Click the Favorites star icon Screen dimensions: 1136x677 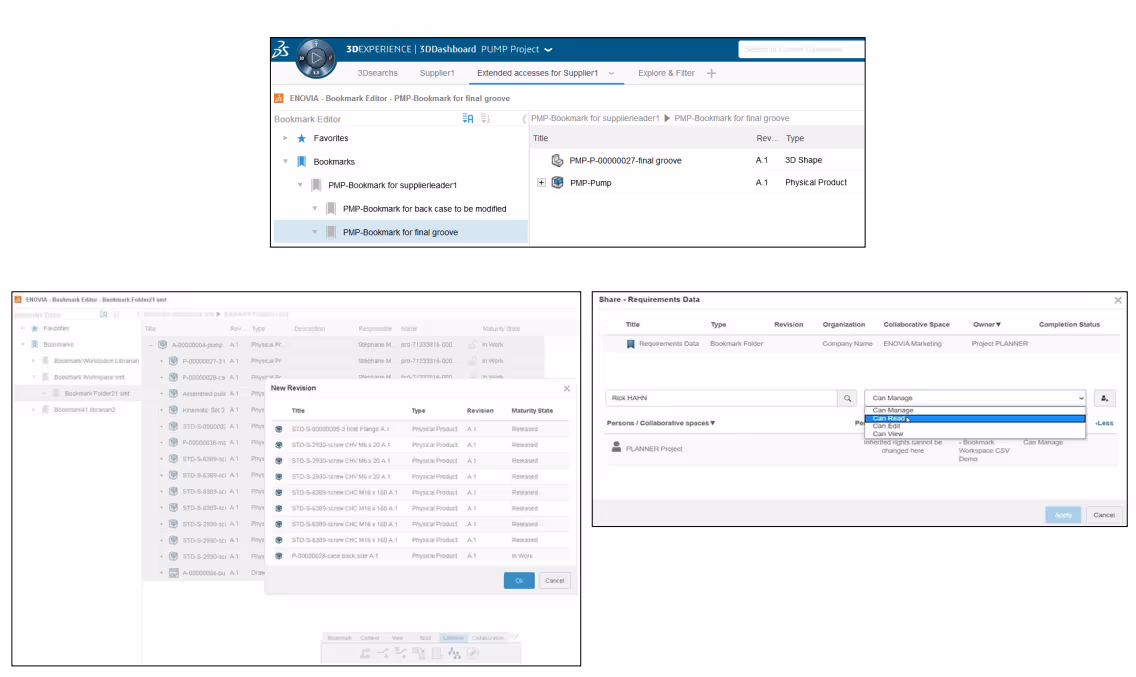click(x=301, y=138)
